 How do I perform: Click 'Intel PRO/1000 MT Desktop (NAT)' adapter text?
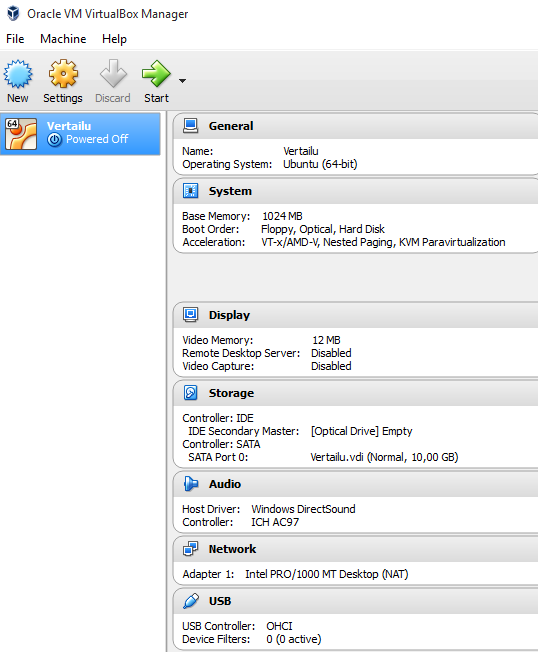coord(327,574)
